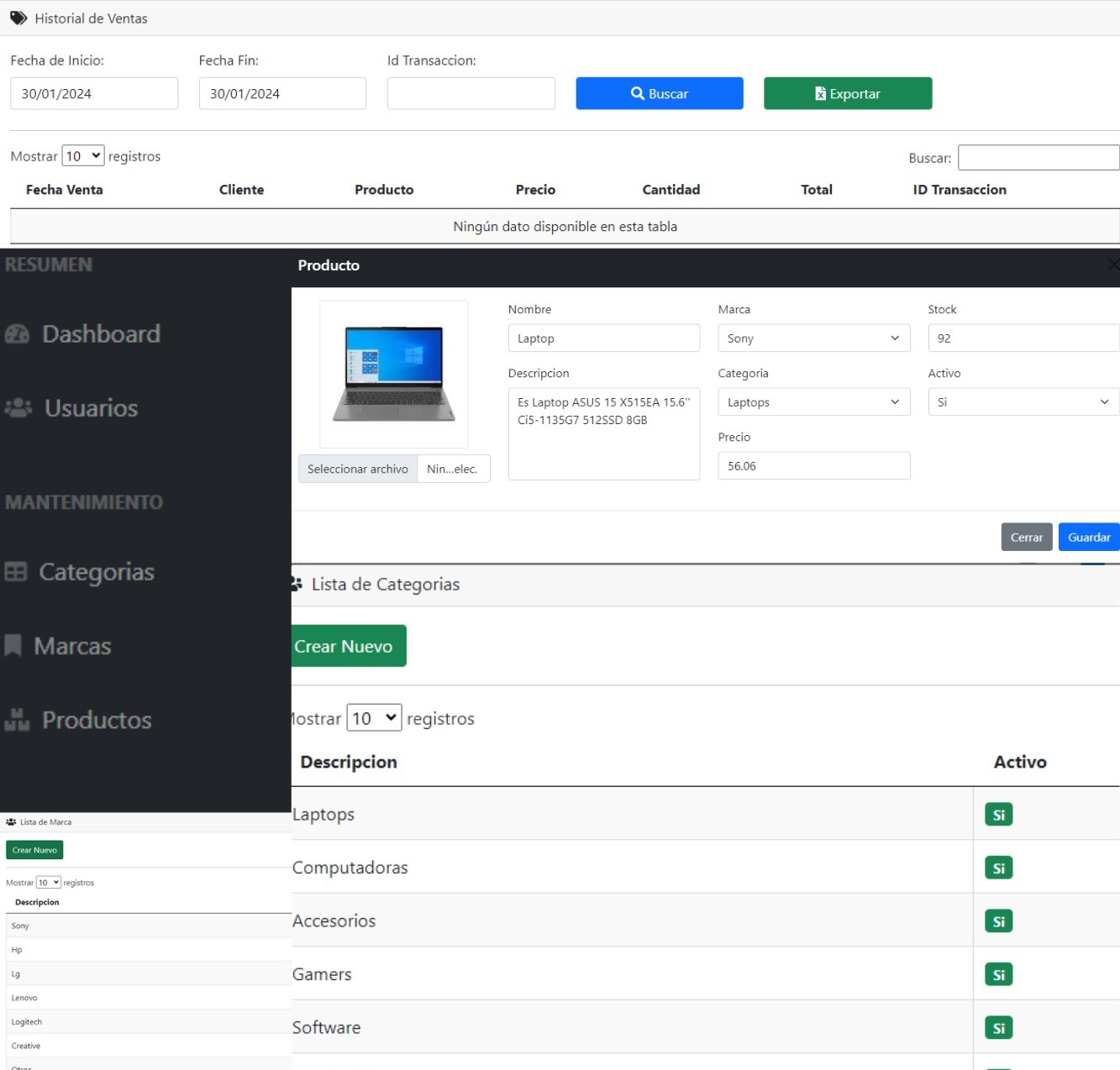Click Crear Nuevo in Lista de Categorias

coord(346,646)
